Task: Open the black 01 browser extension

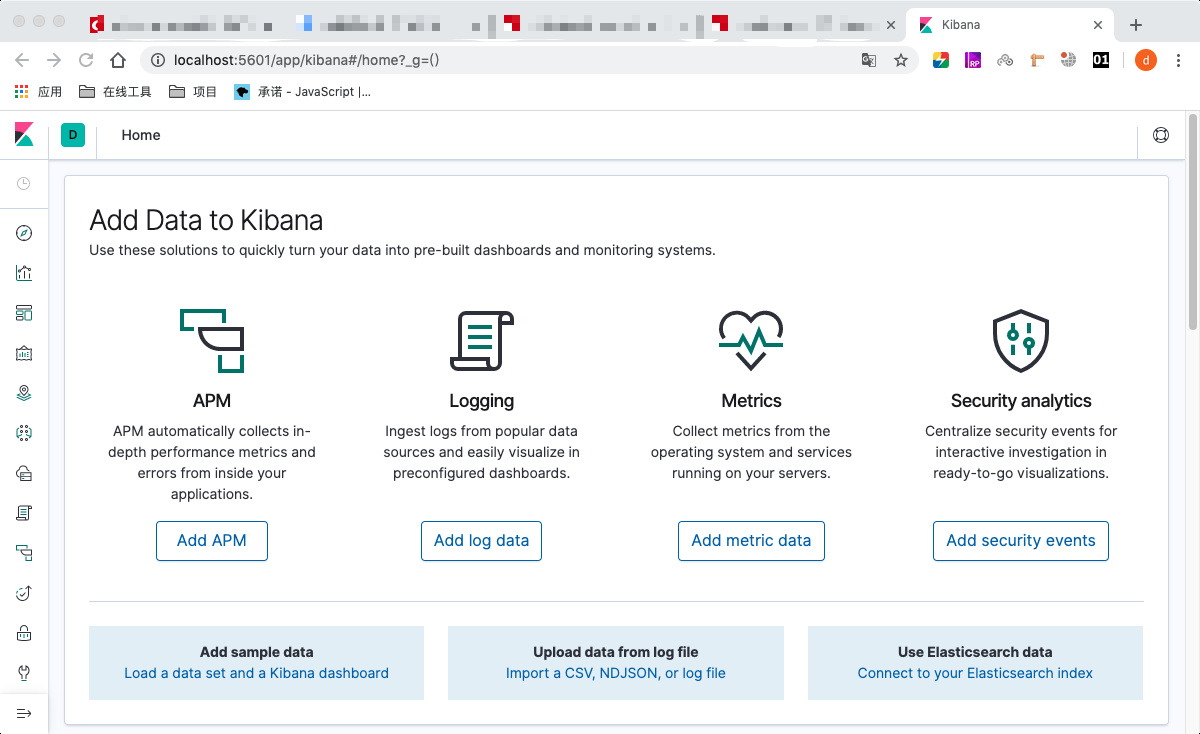Action: 1101,60
